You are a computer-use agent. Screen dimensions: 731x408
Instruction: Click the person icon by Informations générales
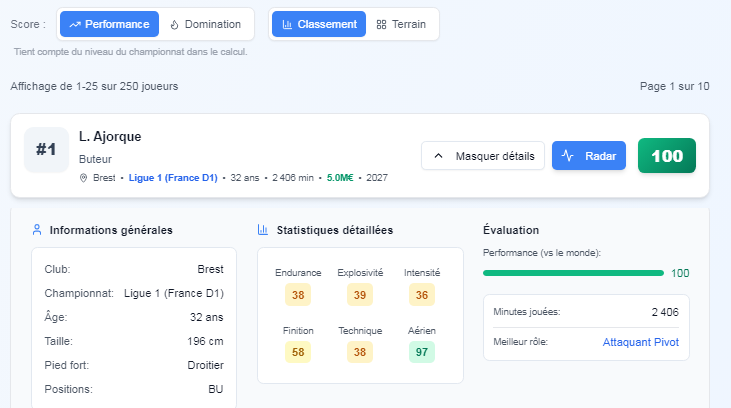37,230
